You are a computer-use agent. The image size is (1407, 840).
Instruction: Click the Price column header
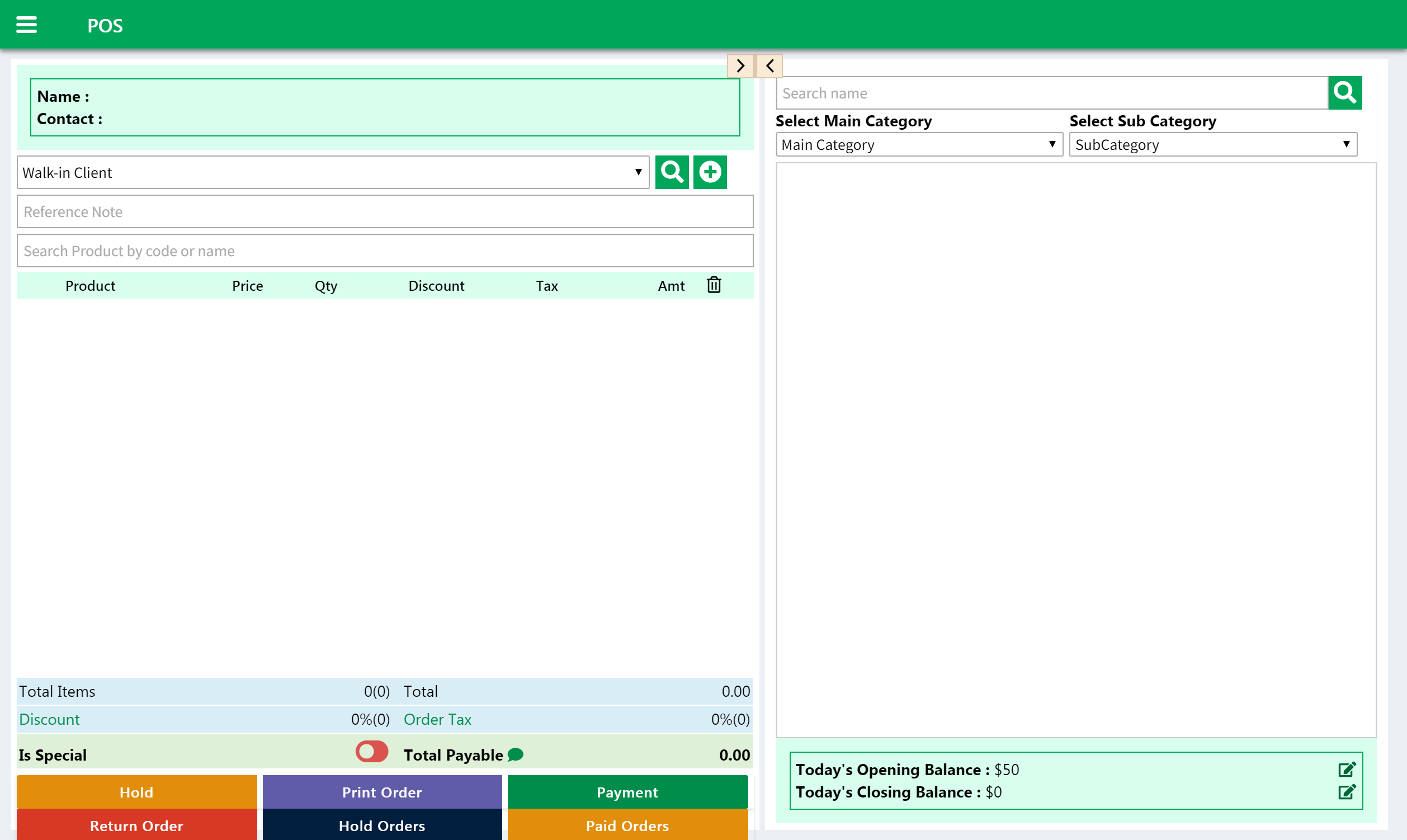point(247,286)
